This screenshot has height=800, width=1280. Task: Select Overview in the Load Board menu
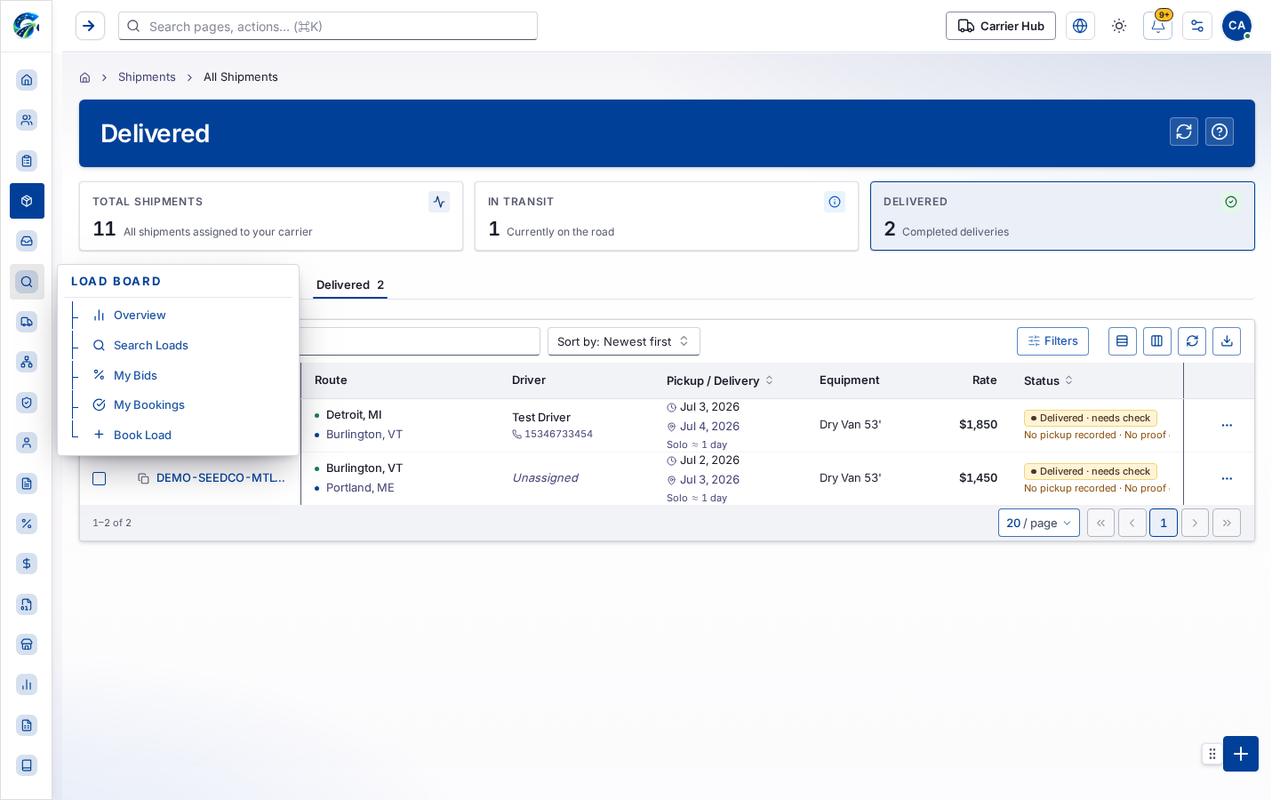click(x=140, y=315)
